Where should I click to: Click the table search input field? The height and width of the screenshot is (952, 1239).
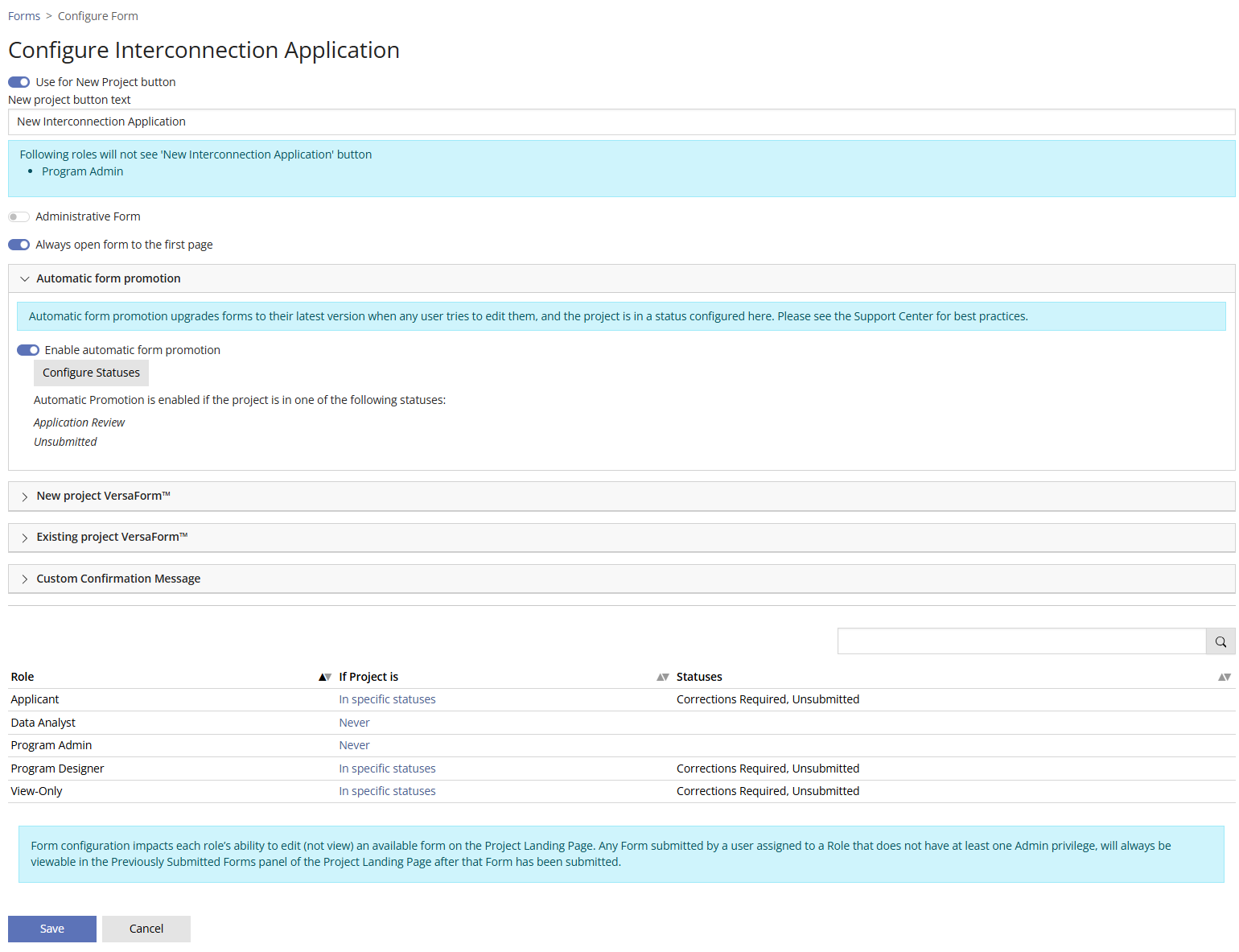click(1020, 641)
